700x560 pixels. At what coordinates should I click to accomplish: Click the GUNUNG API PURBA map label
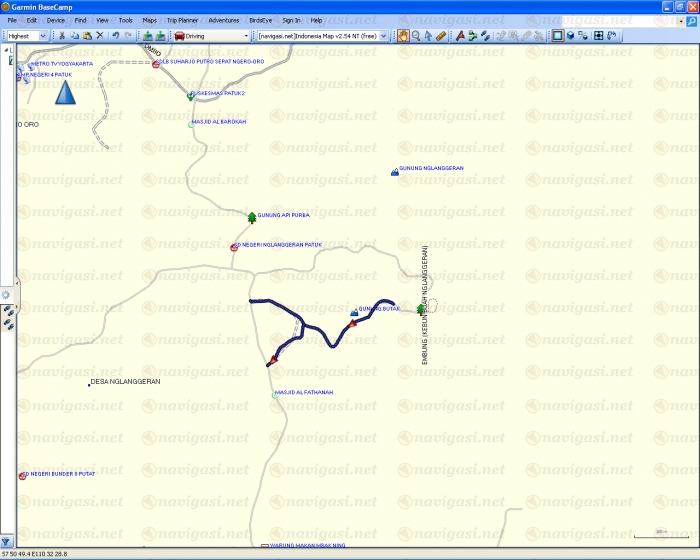(283, 215)
